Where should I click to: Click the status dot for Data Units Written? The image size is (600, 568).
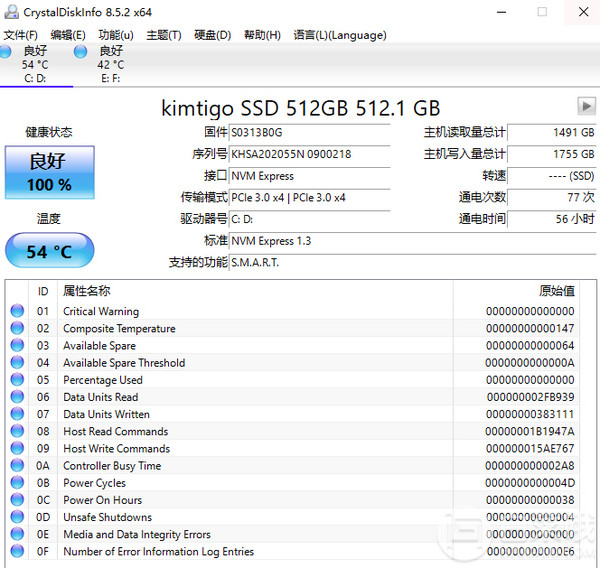click(x=17, y=414)
